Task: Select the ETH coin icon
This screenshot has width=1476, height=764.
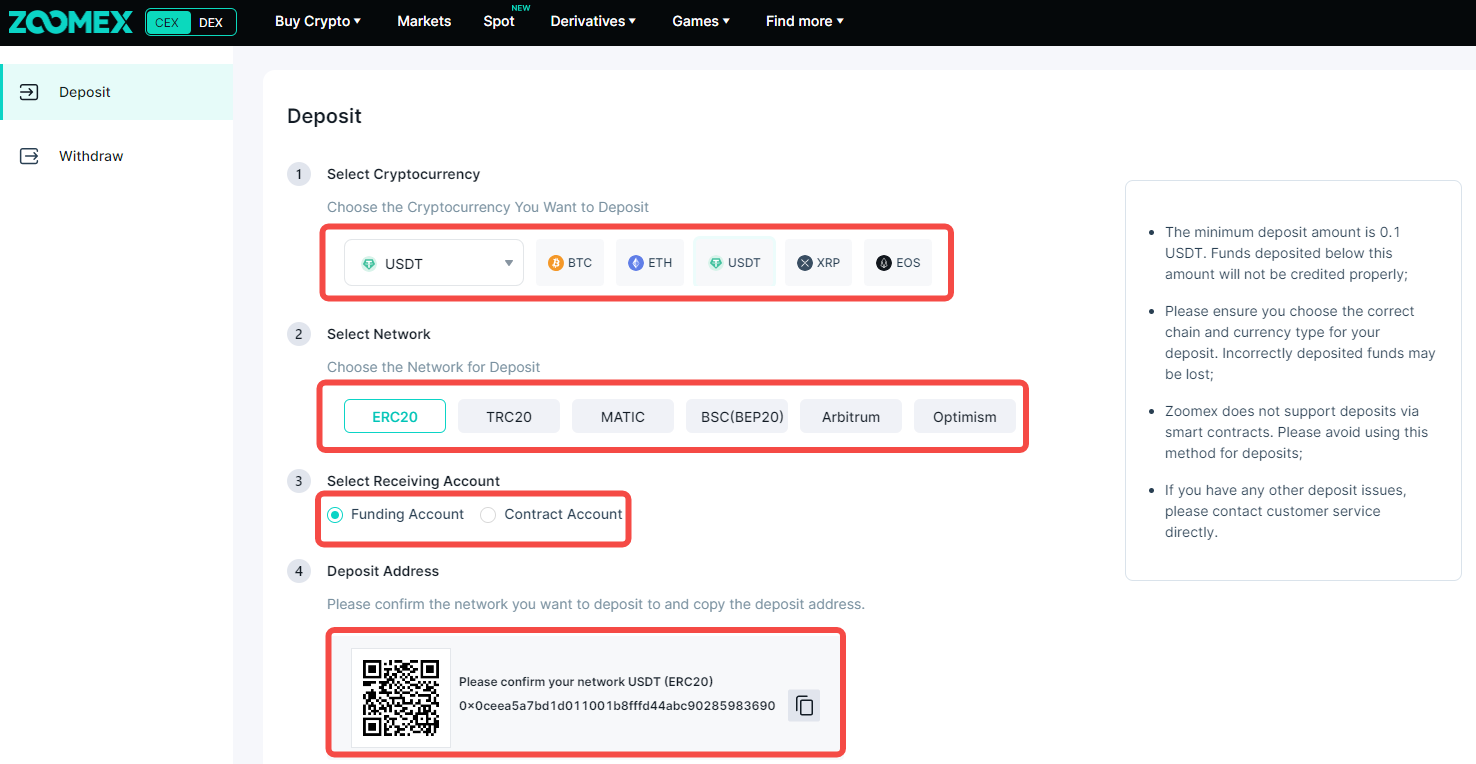Action: [649, 262]
